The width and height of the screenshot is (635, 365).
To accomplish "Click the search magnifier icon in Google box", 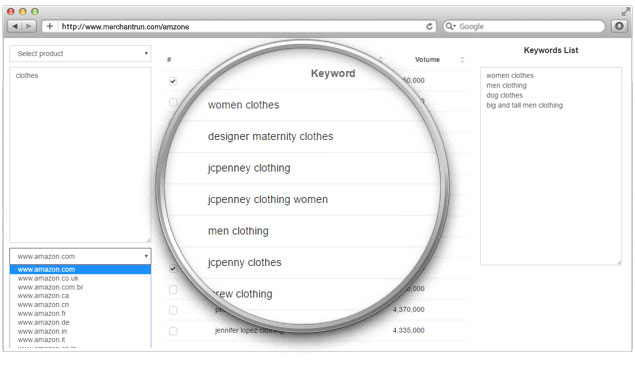I will tap(450, 26).
